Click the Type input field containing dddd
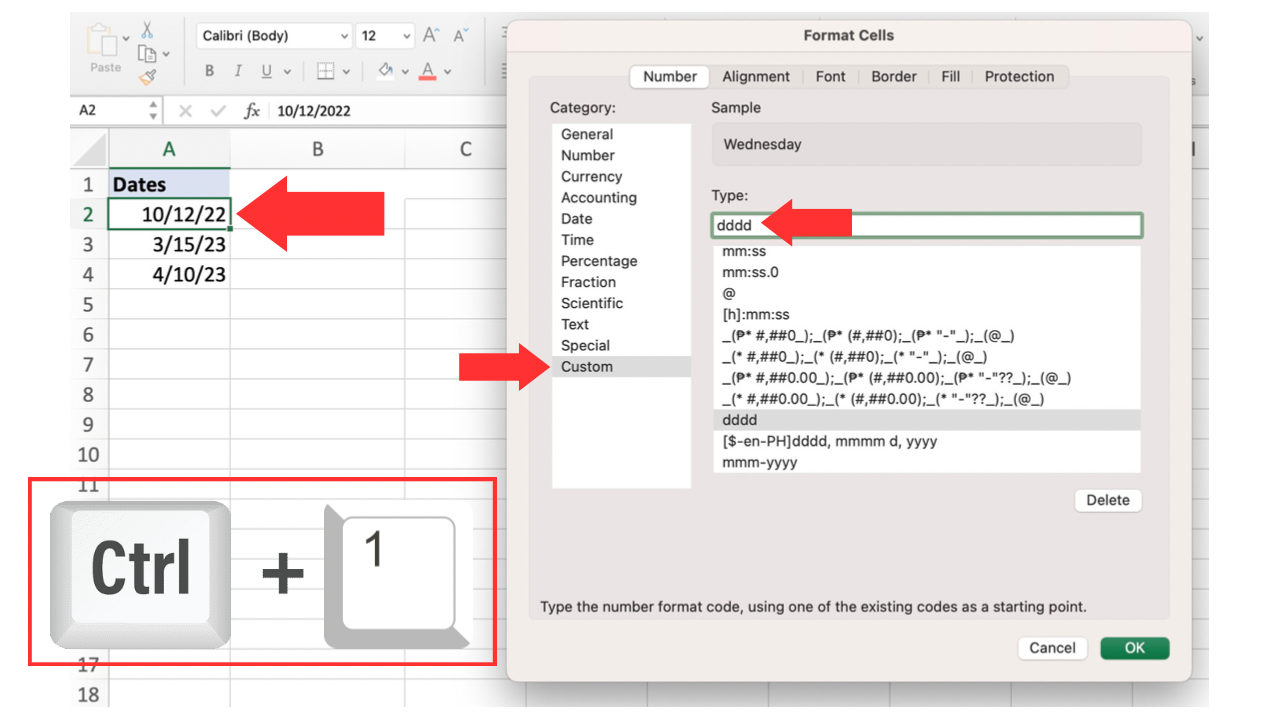The image size is (1280, 720). click(927, 225)
